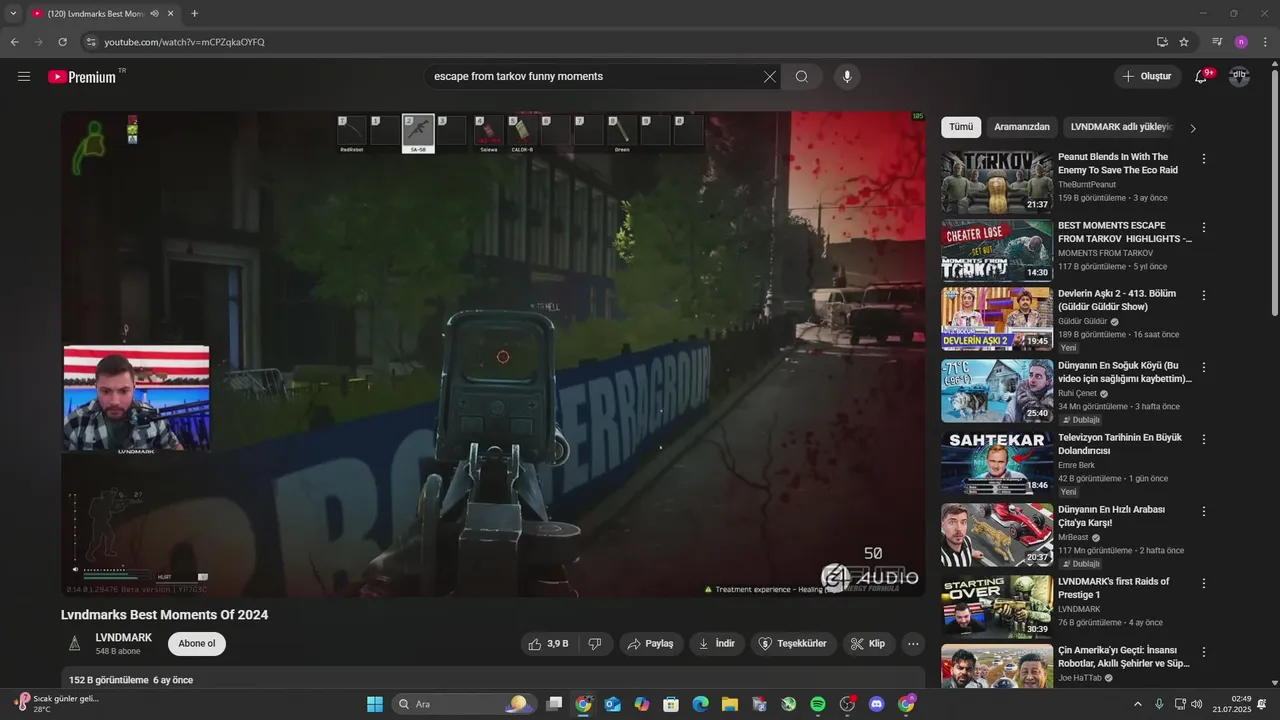Open the YouTube hamburger guide menu

pyautogui.click(x=24, y=77)
